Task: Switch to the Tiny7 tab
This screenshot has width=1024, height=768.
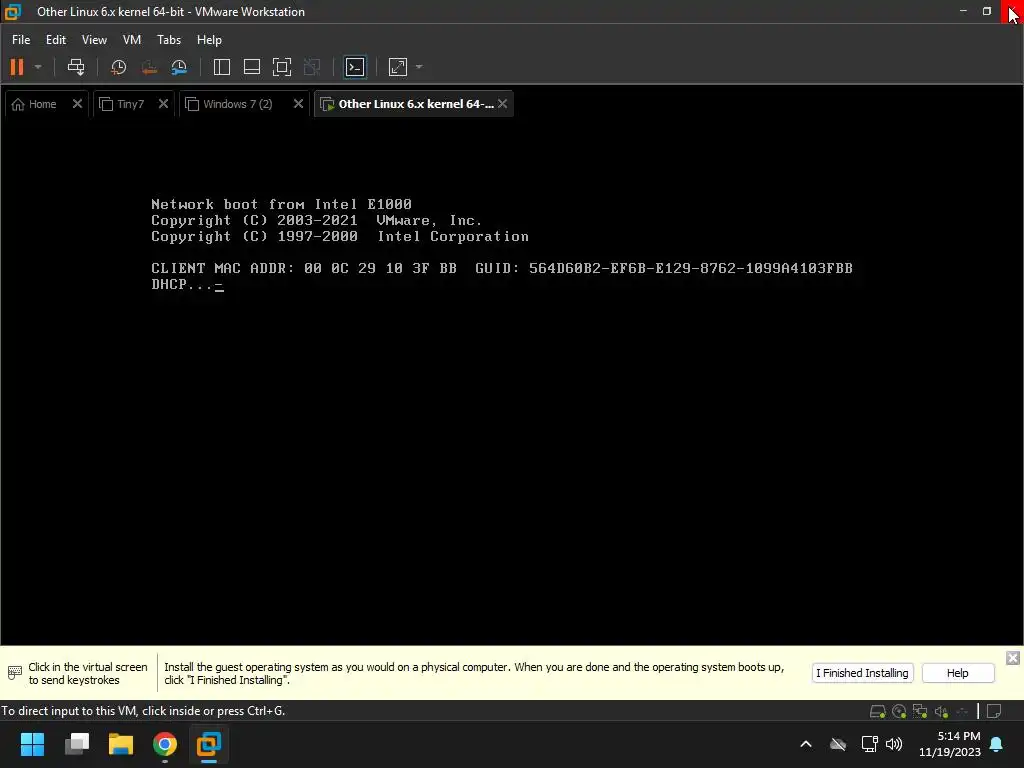Action: click(x=124, y=104)
